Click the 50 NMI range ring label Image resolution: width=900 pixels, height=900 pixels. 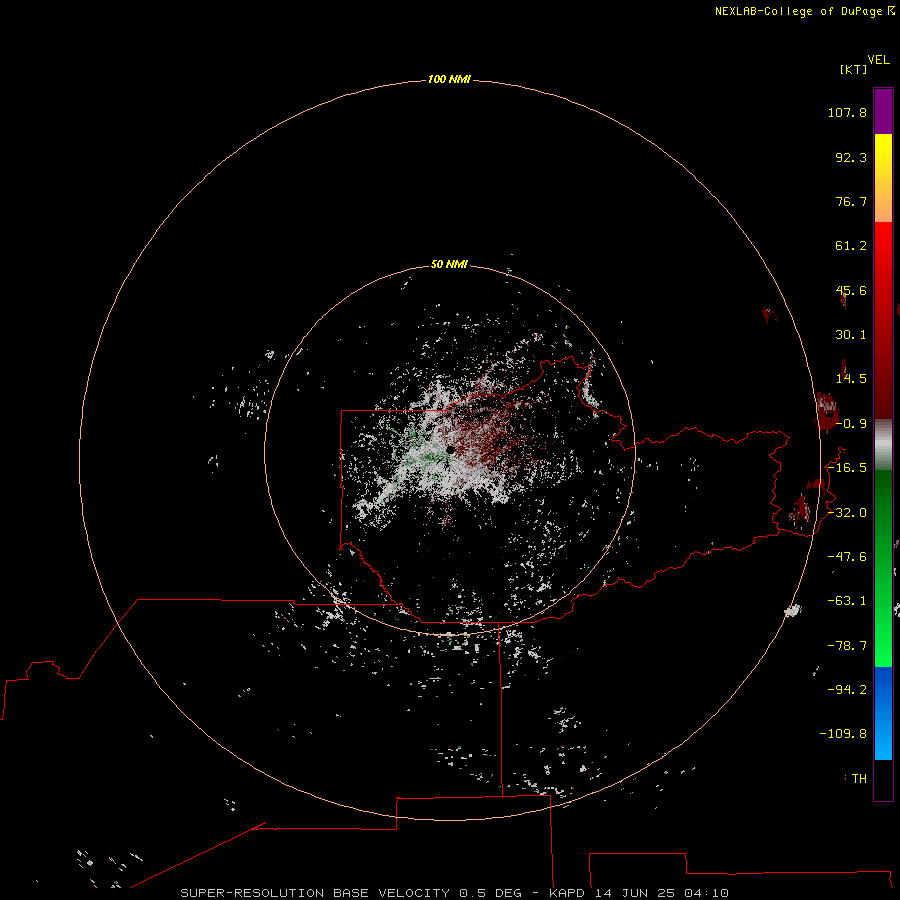pos(449,264)
